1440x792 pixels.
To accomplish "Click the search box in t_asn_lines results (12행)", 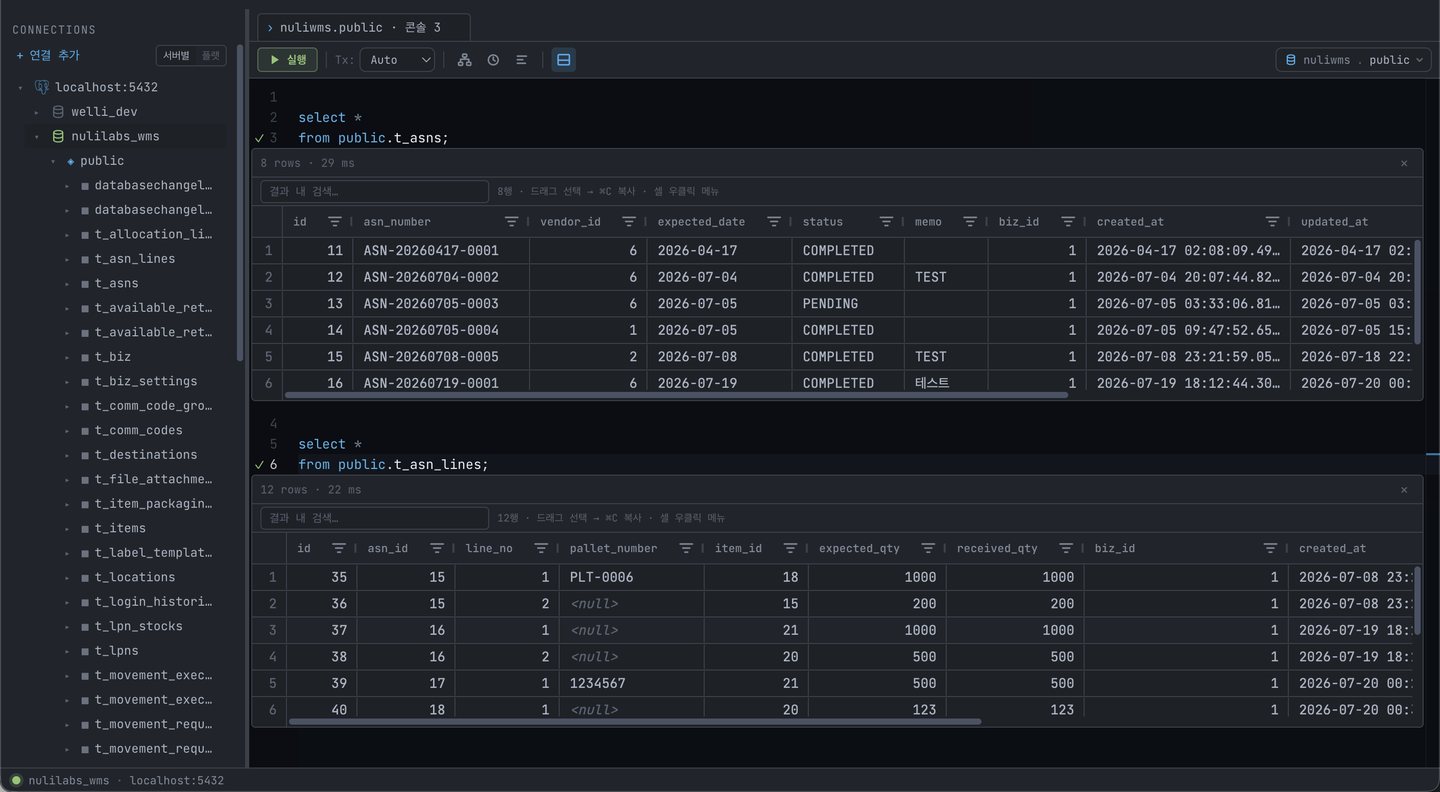I will click(x=374, y=518).
